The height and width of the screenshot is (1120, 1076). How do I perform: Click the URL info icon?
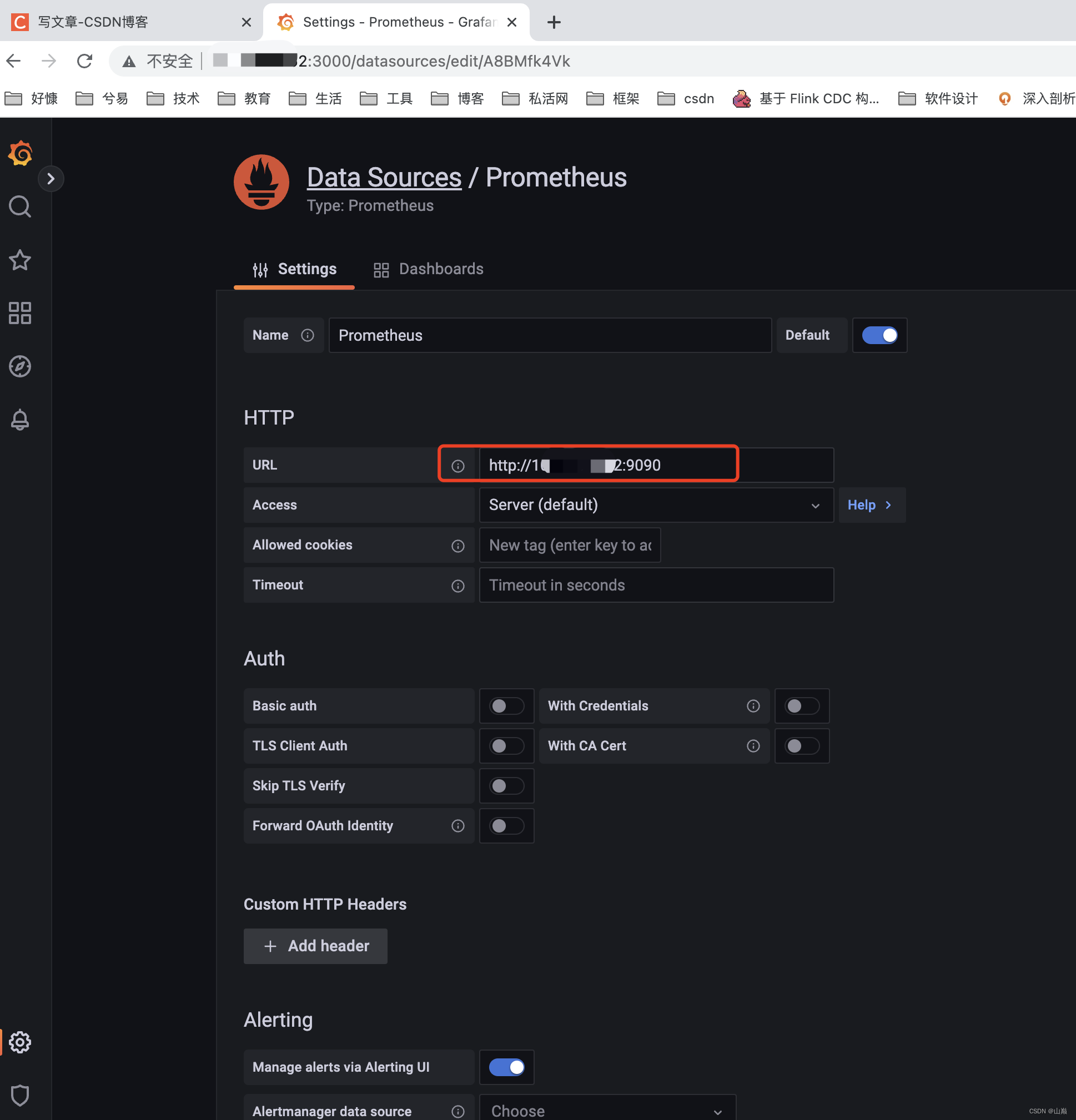tap(458, 466)
